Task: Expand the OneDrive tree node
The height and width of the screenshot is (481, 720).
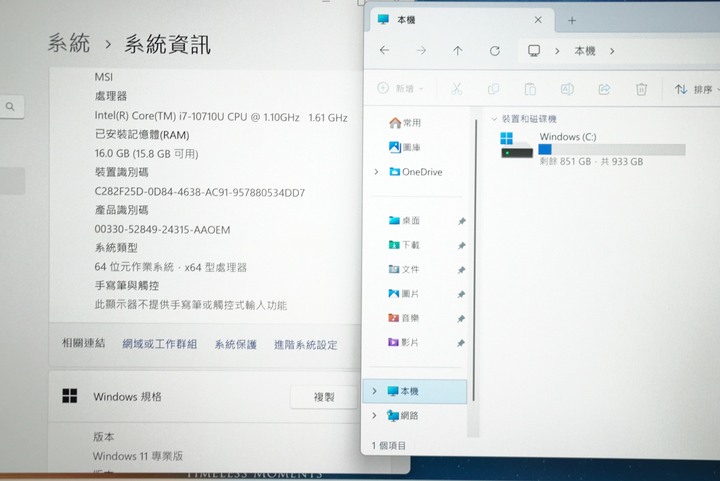Action: [377, 172]
